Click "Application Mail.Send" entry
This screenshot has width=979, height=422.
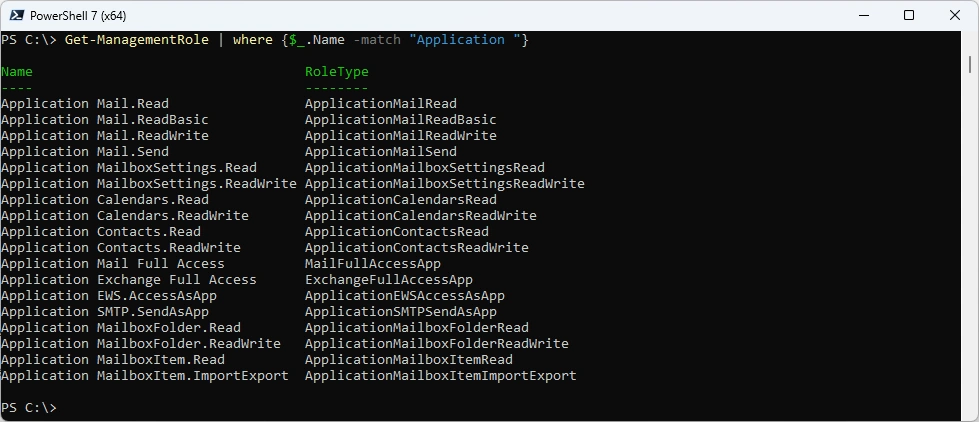pos(85,152)
